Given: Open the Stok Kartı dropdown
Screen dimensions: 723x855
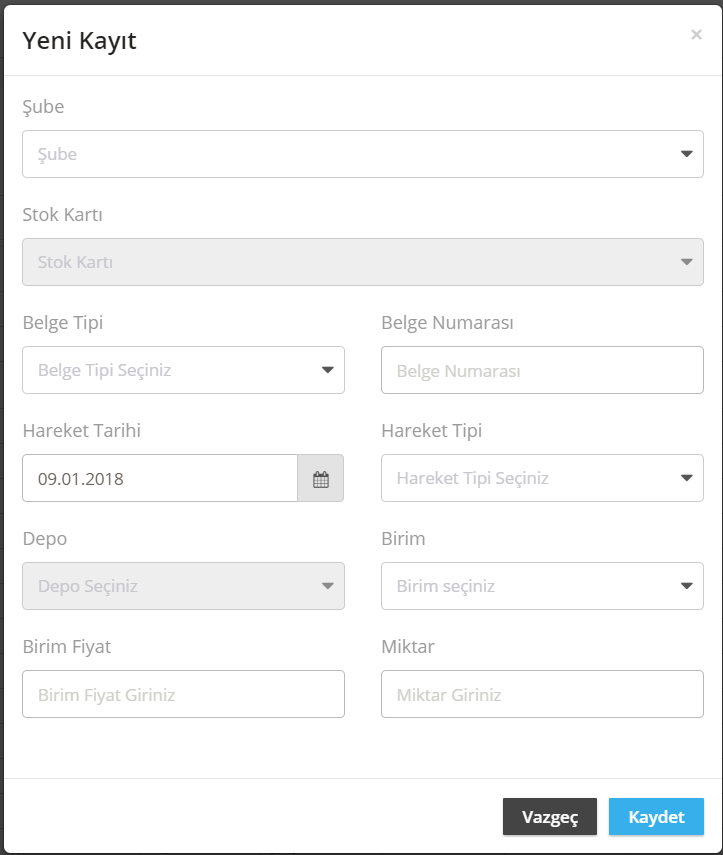Looking at the screenshot, I should (x=363, y=262).
